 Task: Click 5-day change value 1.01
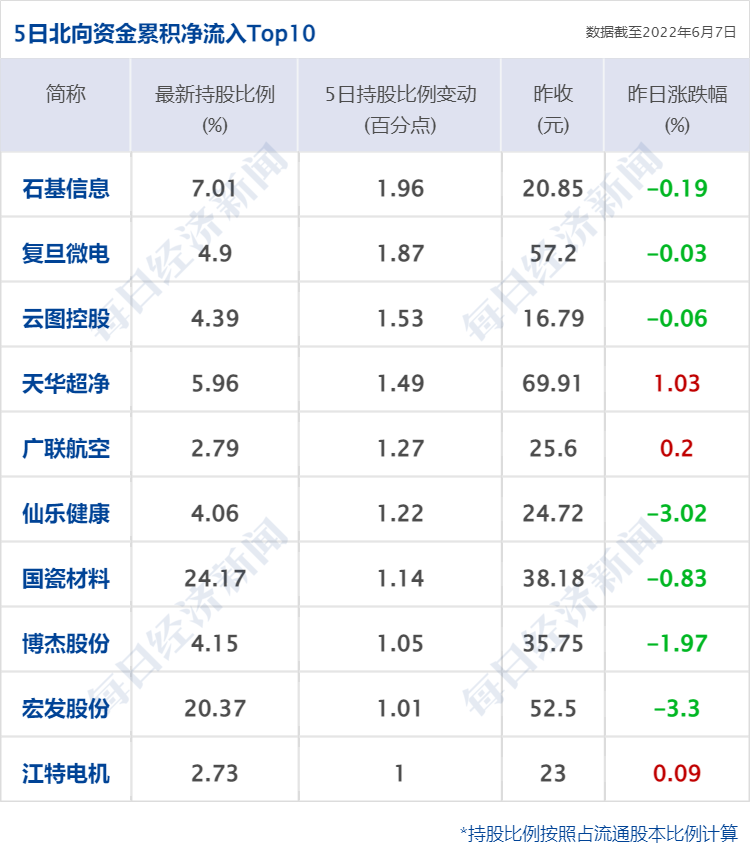tap(399, 708)
